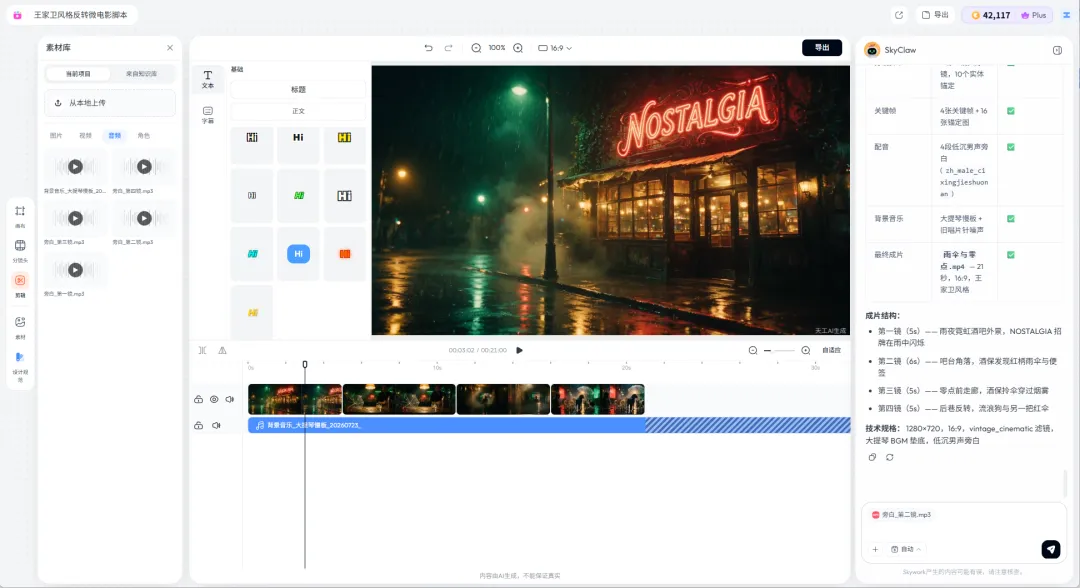Click the split clip icon on timeline toolbar
This screenshot has height=588, width=1080.
pos(202,350)
